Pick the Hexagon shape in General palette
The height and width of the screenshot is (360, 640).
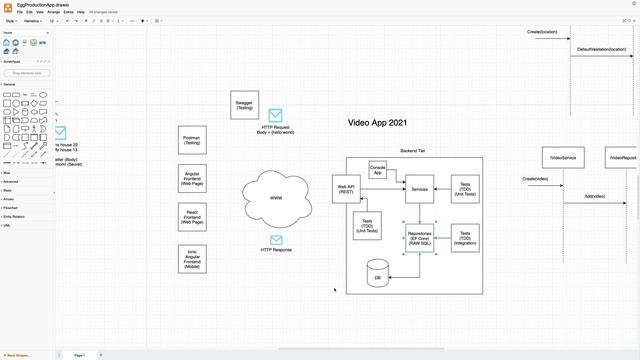coord(7,112)
